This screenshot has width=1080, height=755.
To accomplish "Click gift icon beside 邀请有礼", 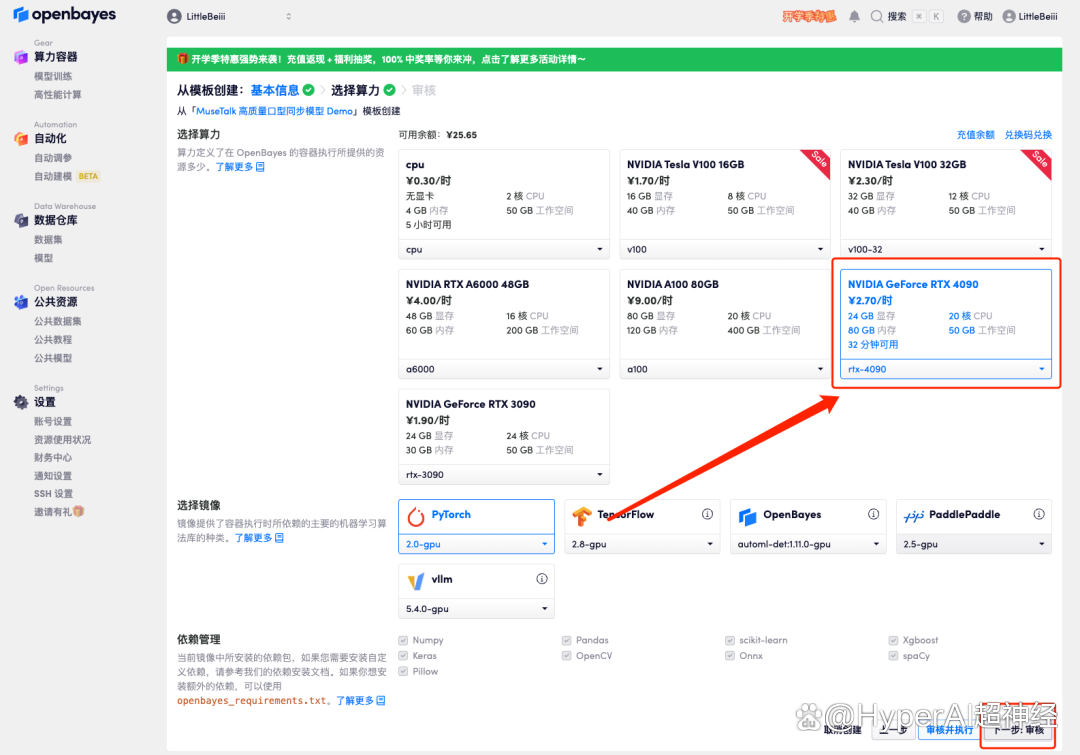I will [x=79, y=512].
